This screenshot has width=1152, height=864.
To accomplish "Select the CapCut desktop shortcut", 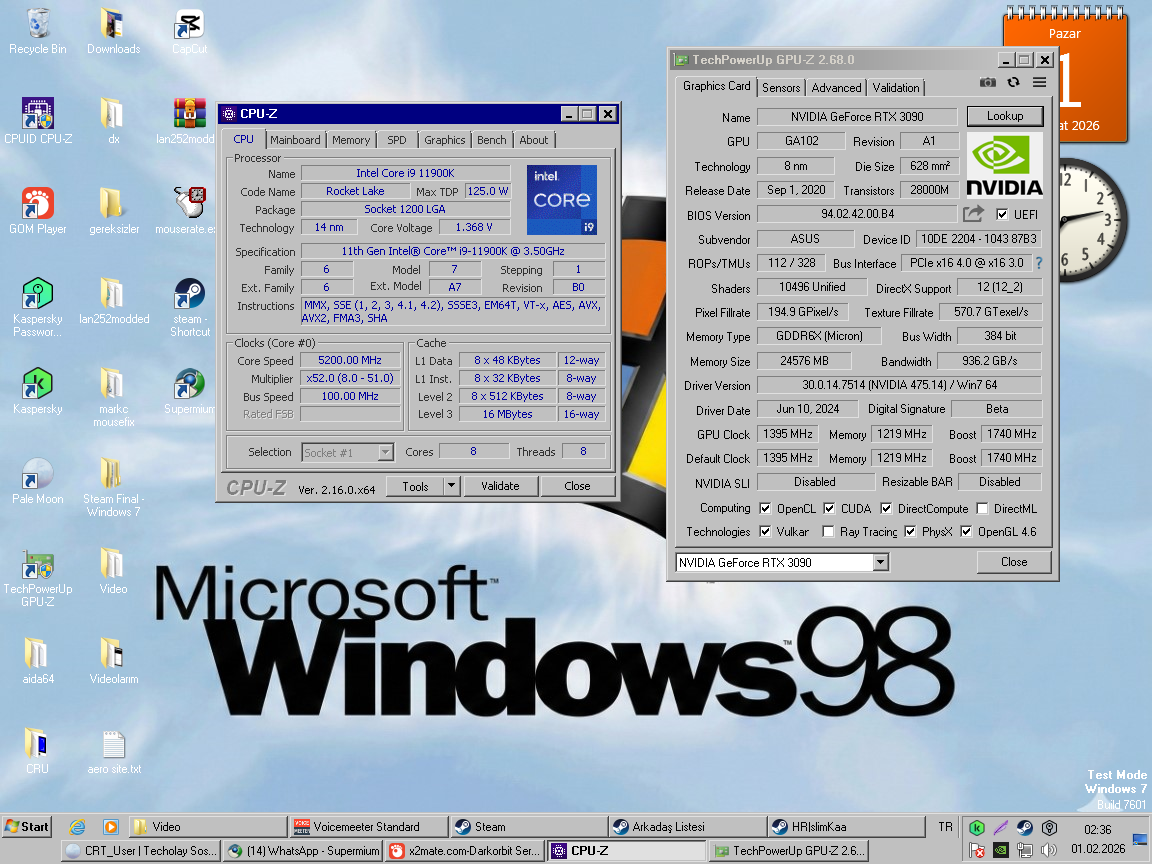I will pyautogui.click(x=189, y=32).
